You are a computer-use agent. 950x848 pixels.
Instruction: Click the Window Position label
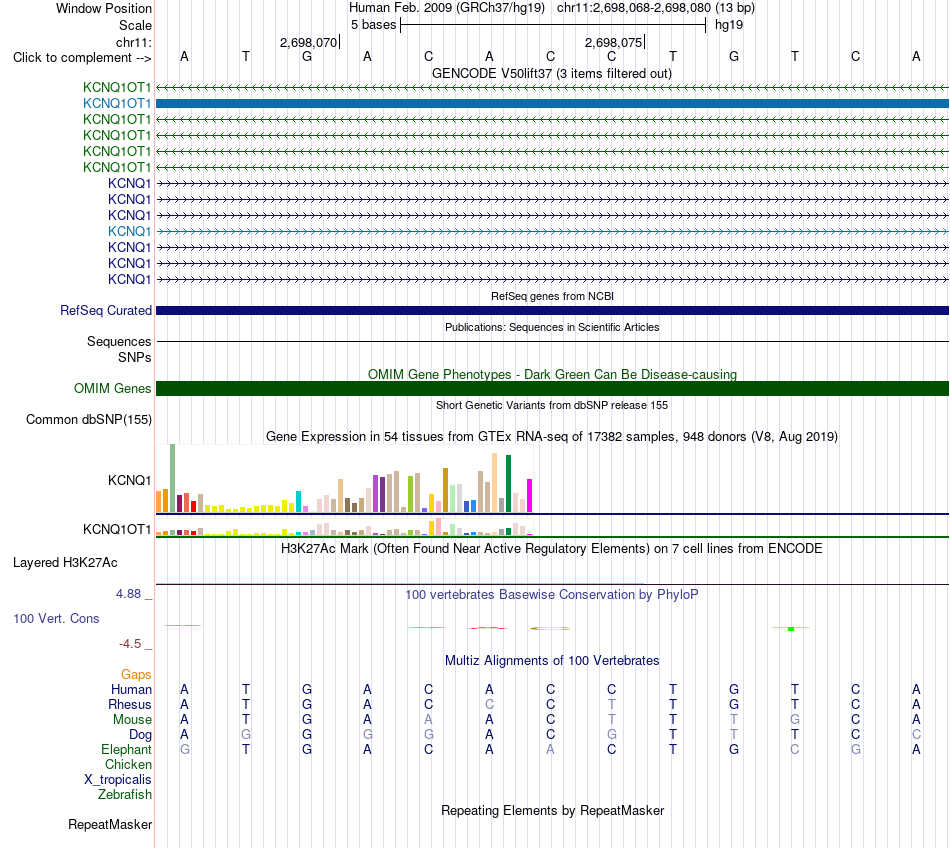click(104, 8)
